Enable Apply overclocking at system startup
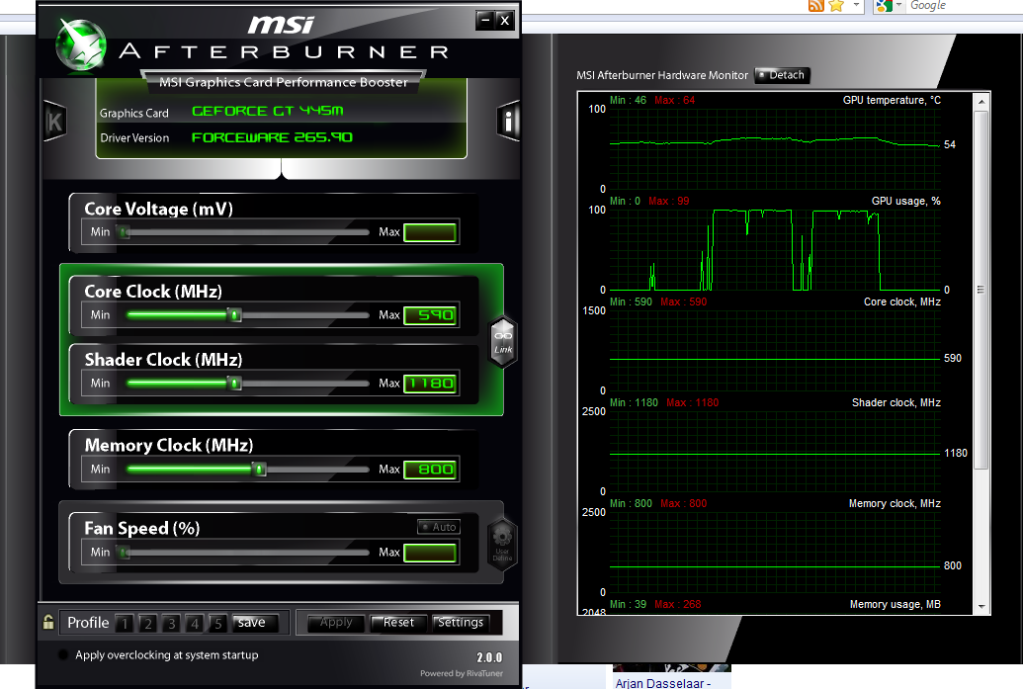The width and height of the screenshot is (1023, 689). [x=63, y=654]
